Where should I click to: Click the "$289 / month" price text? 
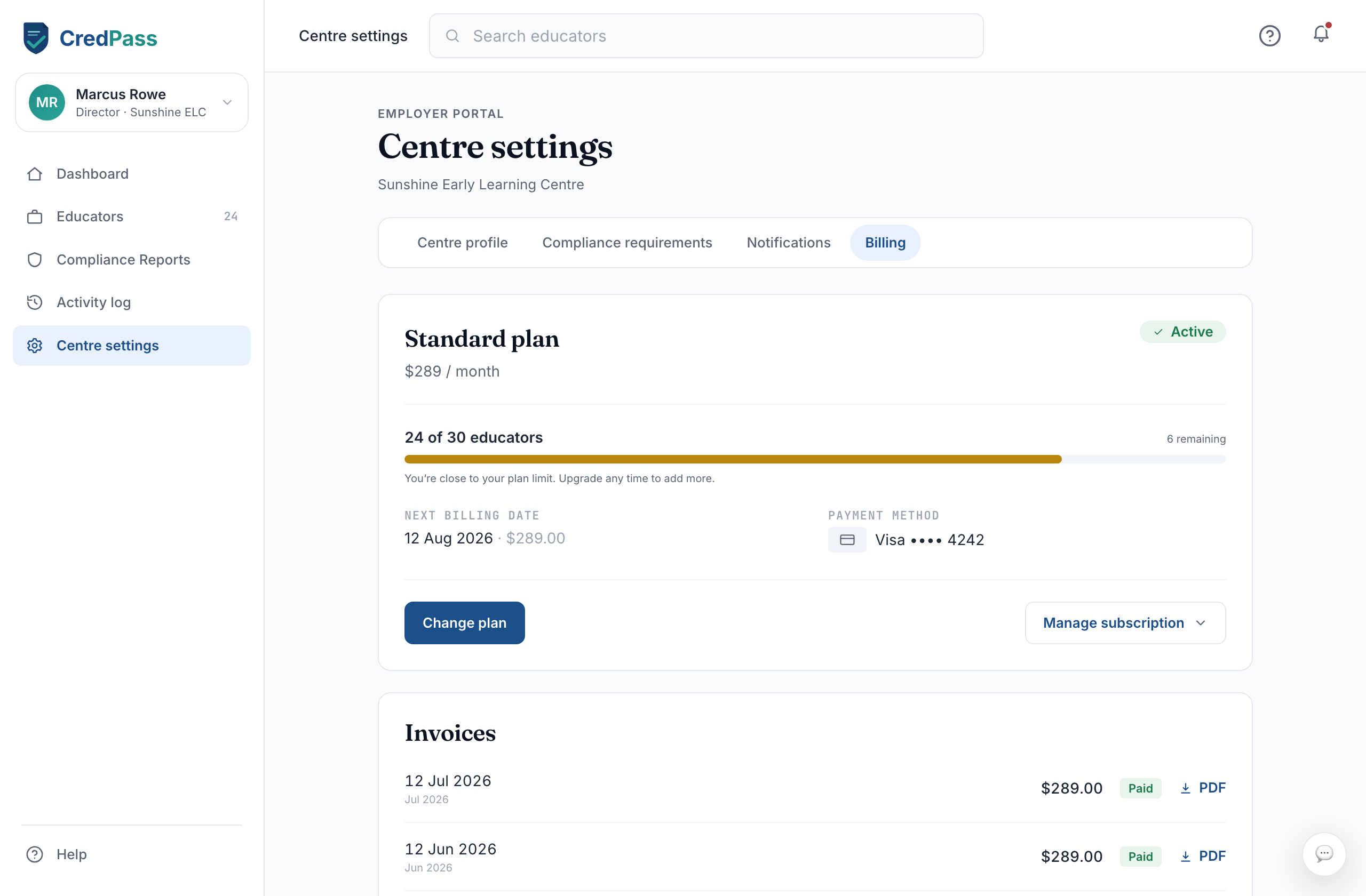(452, 371)
